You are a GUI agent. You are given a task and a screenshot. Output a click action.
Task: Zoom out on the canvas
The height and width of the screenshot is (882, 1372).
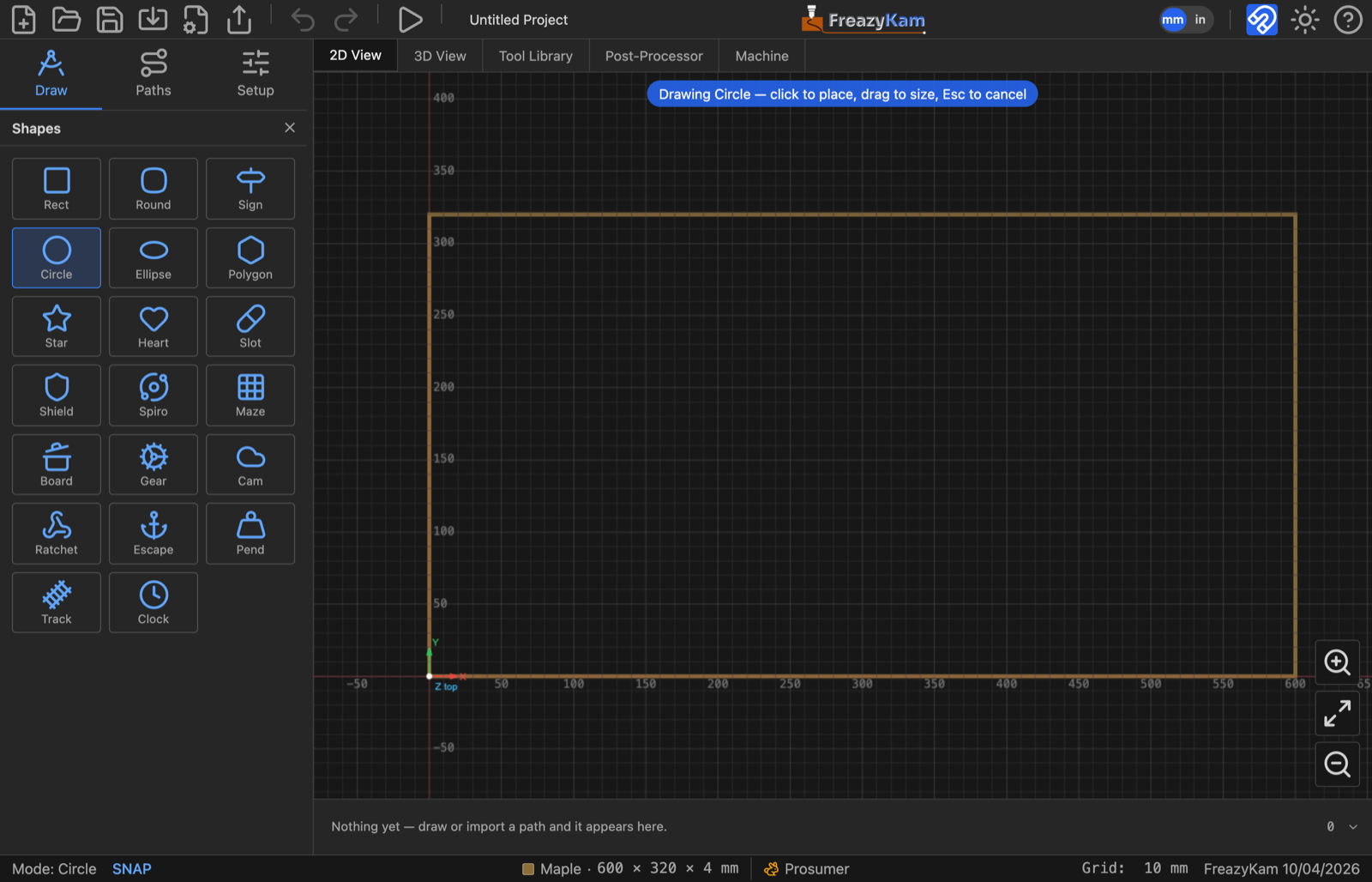1338,764
